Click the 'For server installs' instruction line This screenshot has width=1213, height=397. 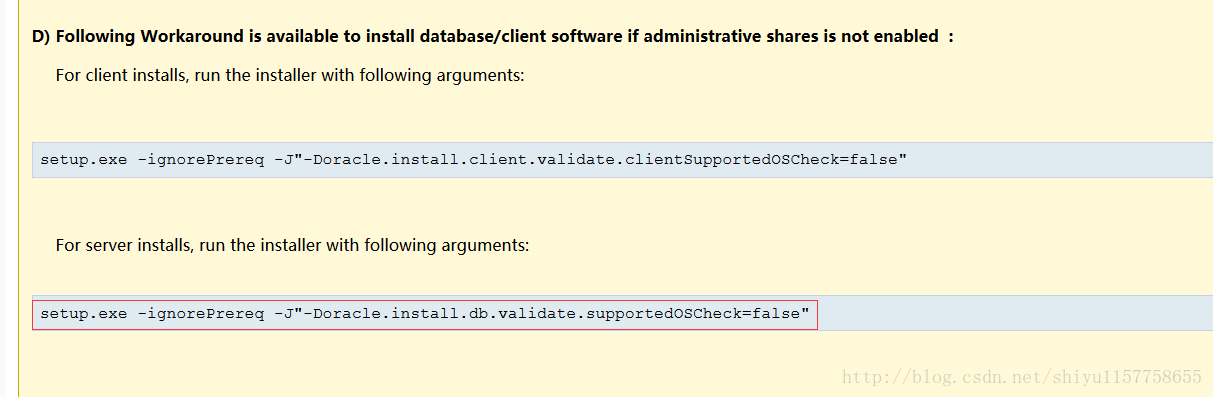[x=292, y=244]
